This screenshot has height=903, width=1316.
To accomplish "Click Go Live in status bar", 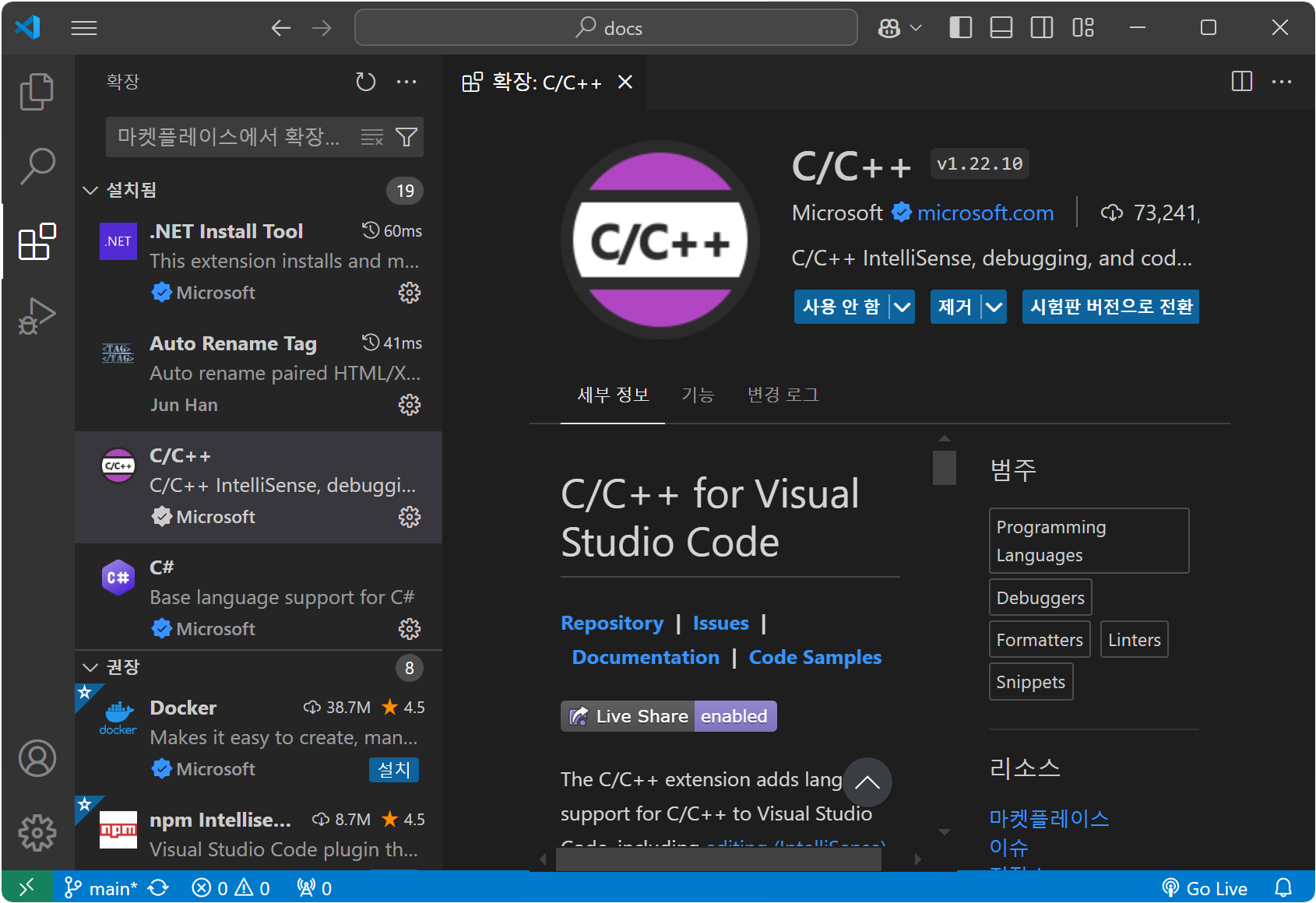I will point(1205,887).
